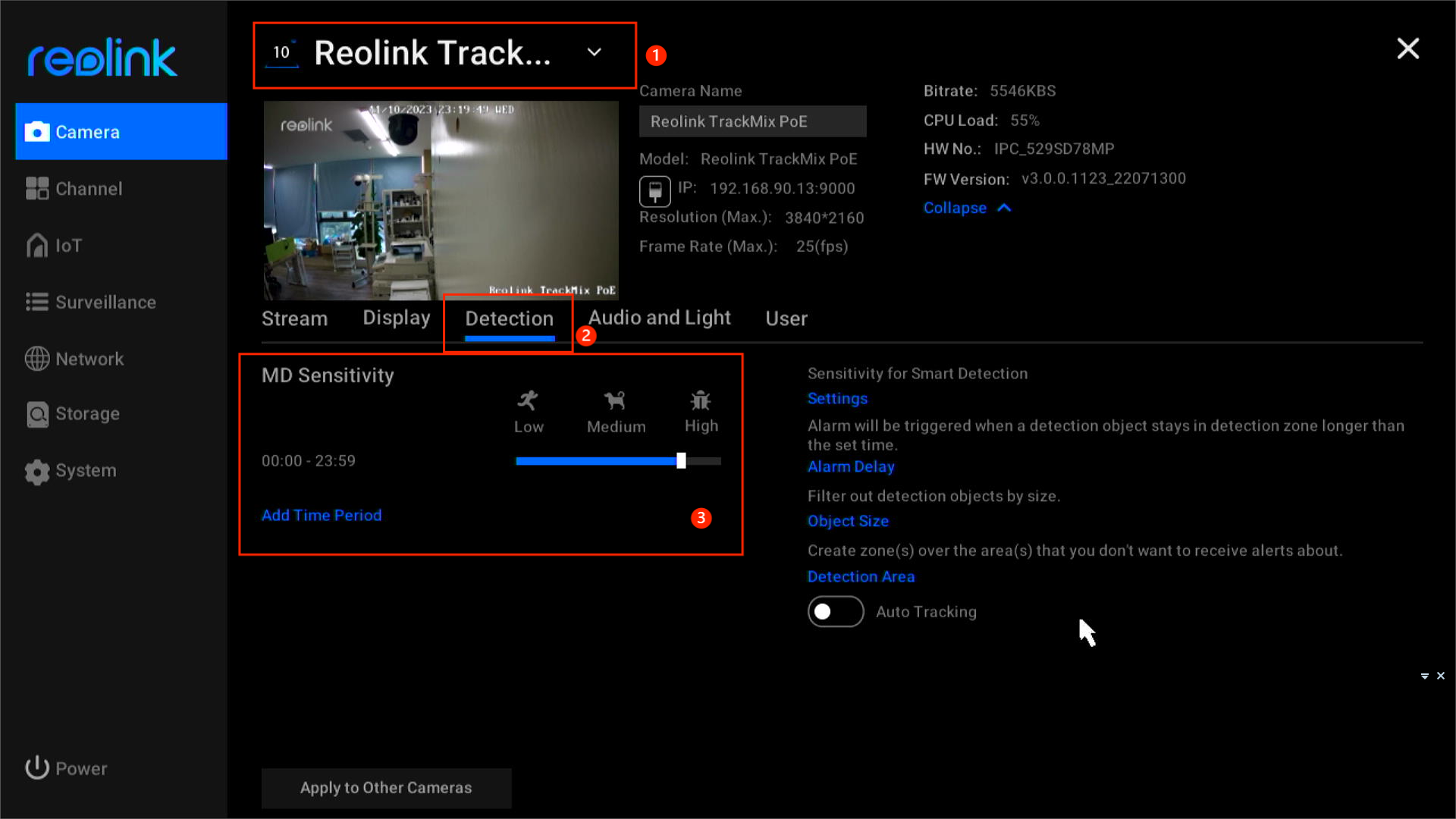Open the Detection Area link
This screenshot has width=1456, height=819.
(861, 576)
